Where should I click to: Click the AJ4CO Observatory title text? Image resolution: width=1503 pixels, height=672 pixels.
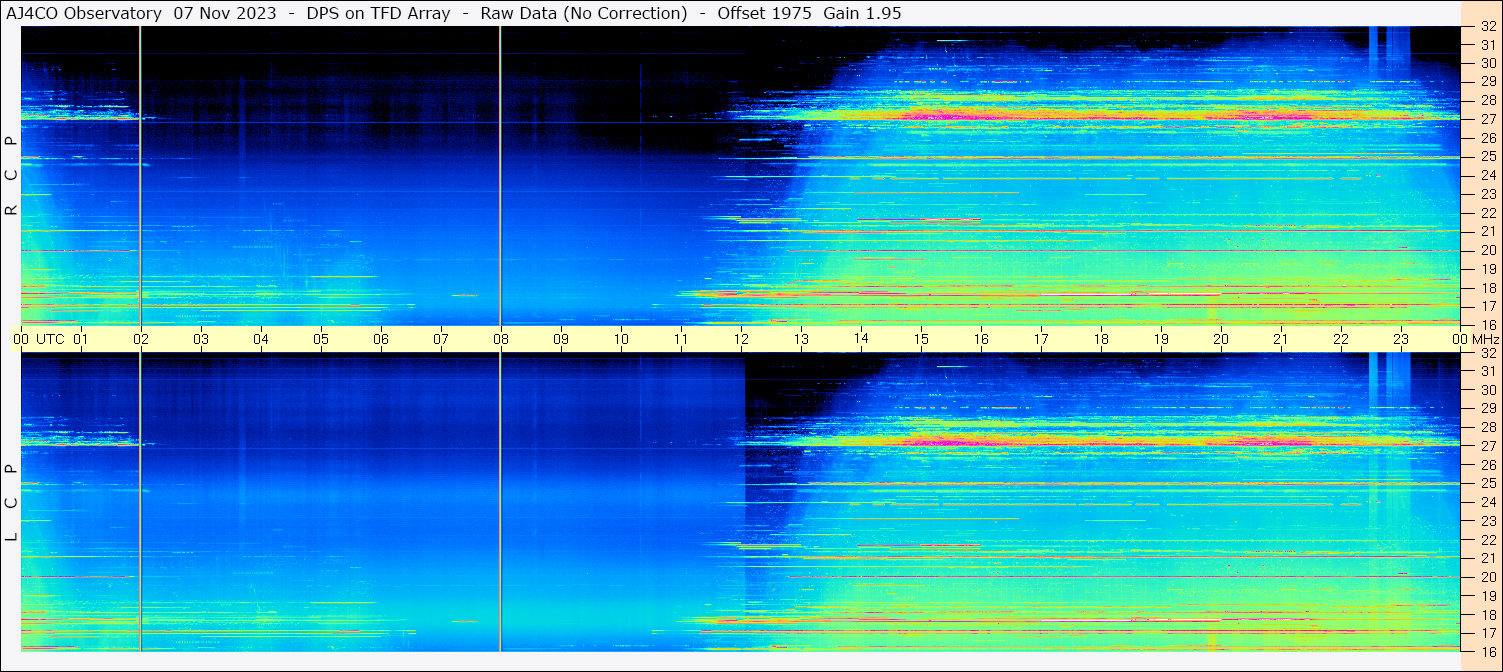pos(84,13)
